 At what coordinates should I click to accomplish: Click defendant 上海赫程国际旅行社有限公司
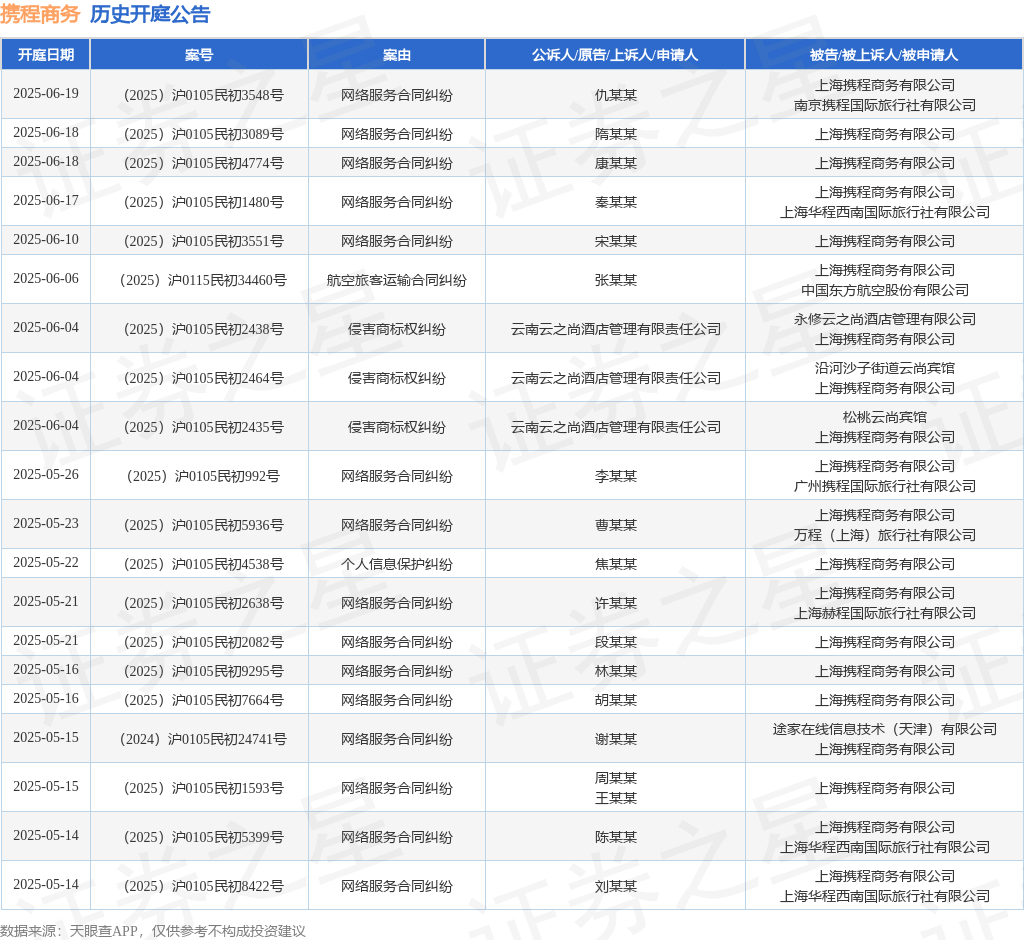coord(885,613)
